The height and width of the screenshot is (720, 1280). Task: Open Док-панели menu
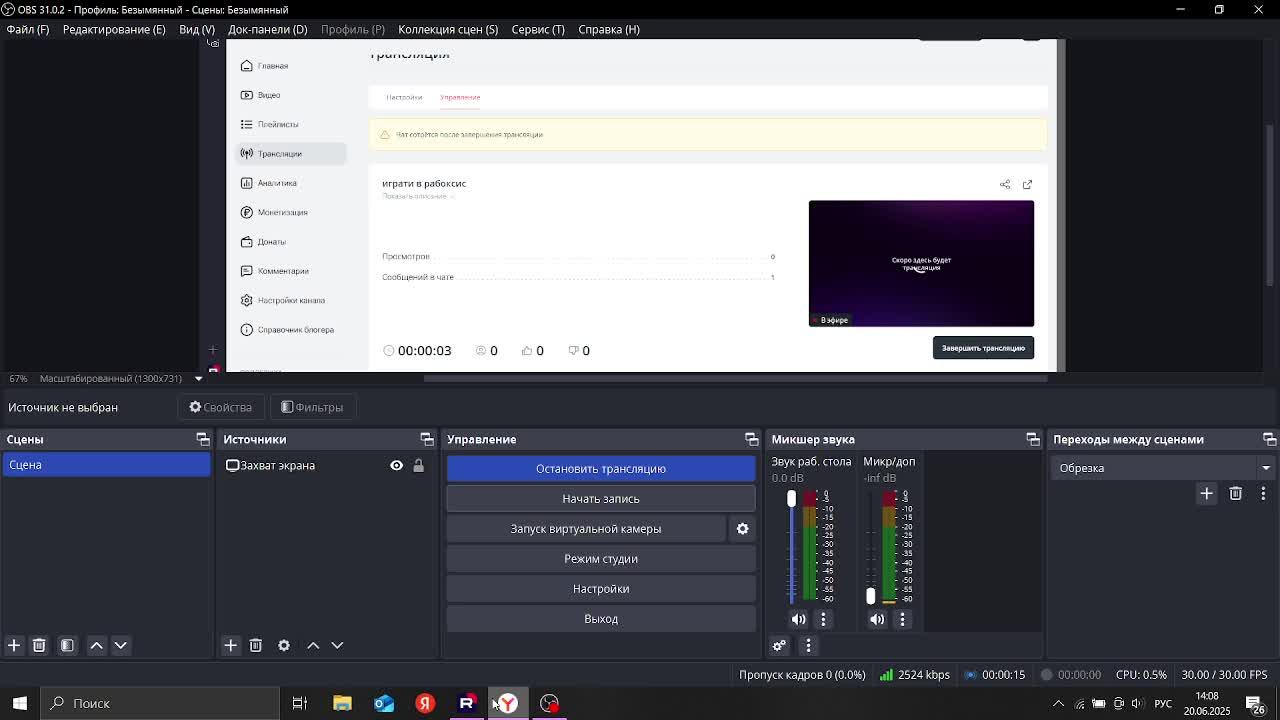[x=268, y=30]
